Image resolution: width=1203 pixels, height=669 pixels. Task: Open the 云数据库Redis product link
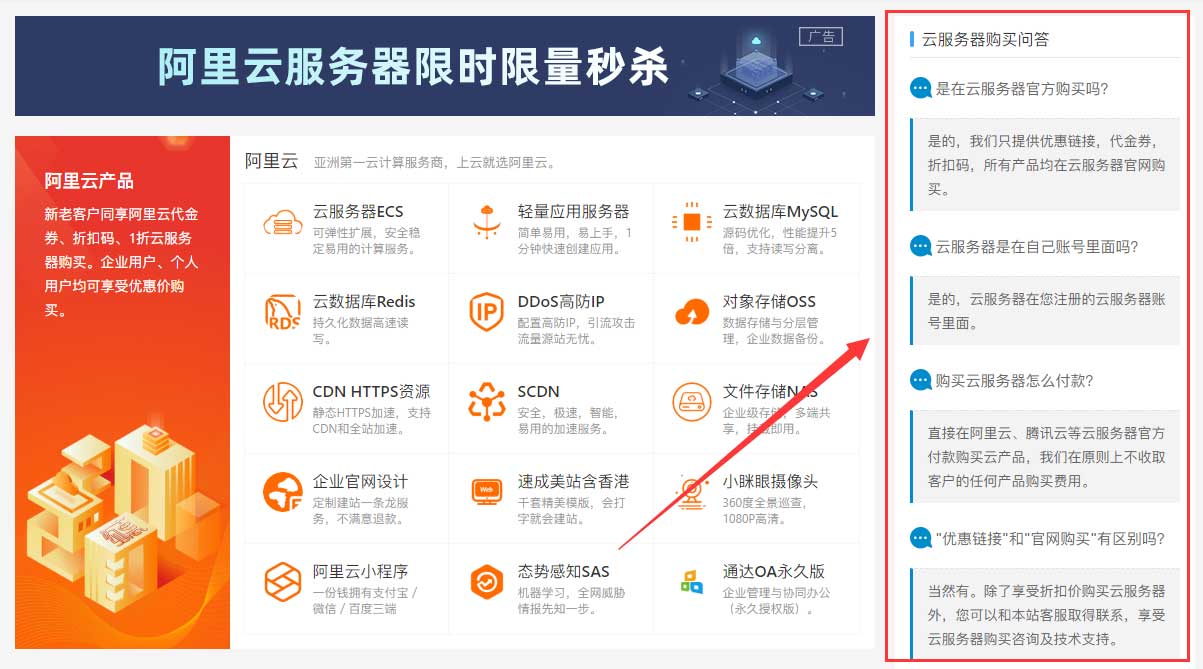(364, 302)
